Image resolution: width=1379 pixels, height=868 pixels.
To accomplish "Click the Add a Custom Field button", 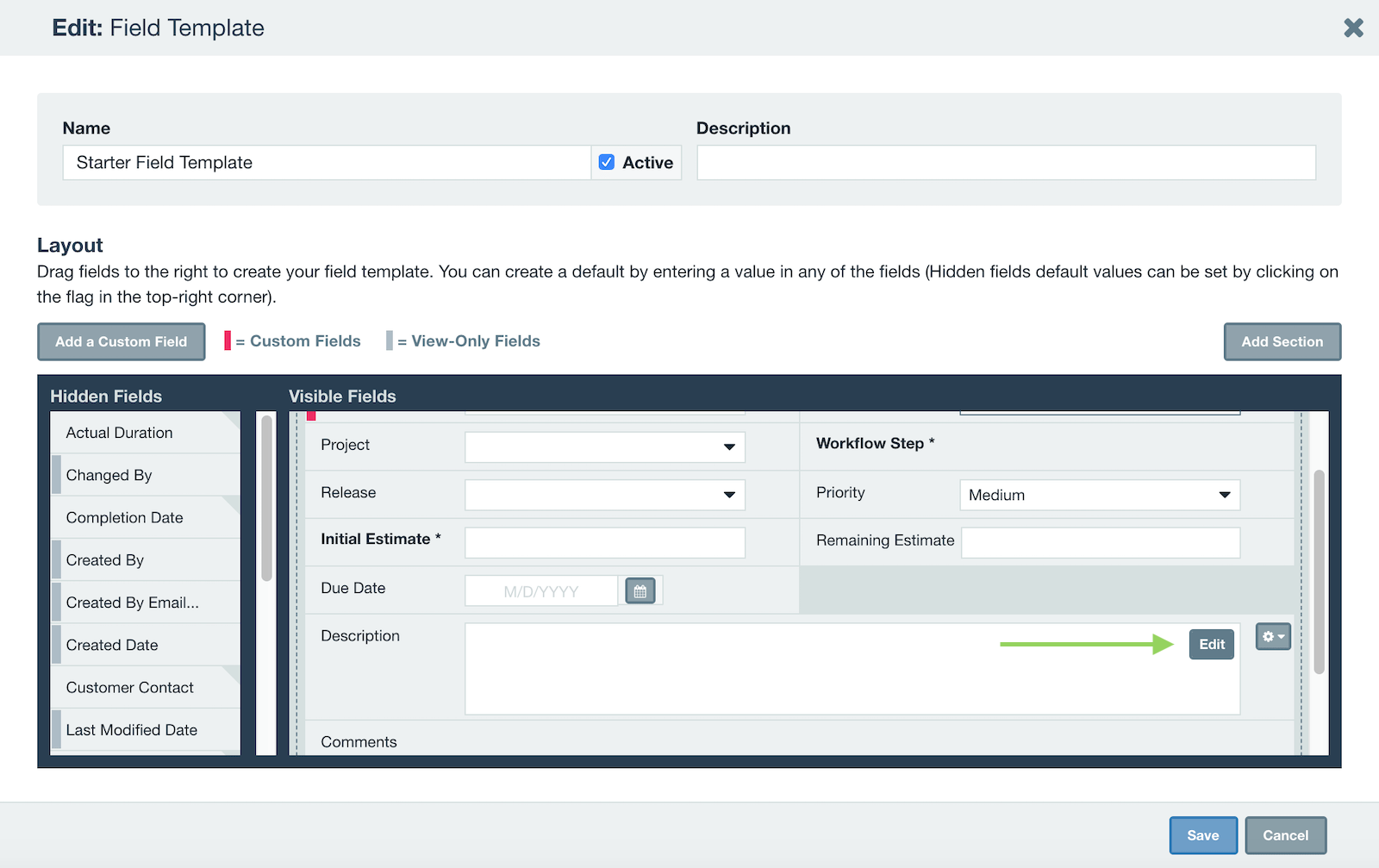I will click(x=122, y=341).
